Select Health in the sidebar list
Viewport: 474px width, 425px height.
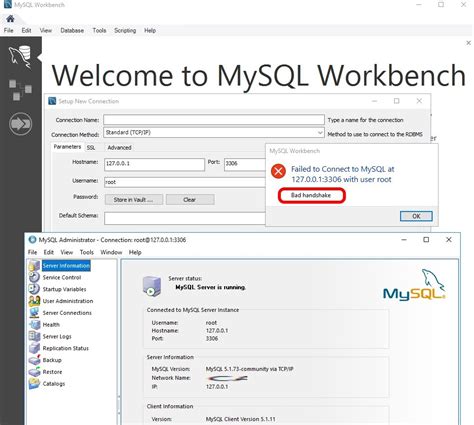pos(51,325)
